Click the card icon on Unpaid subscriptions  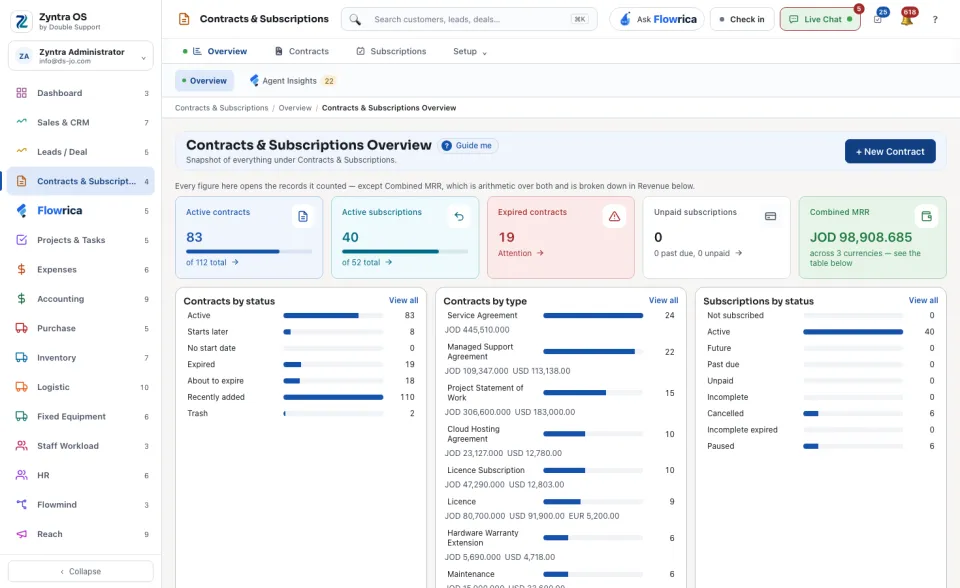click(x=771, y=216)
